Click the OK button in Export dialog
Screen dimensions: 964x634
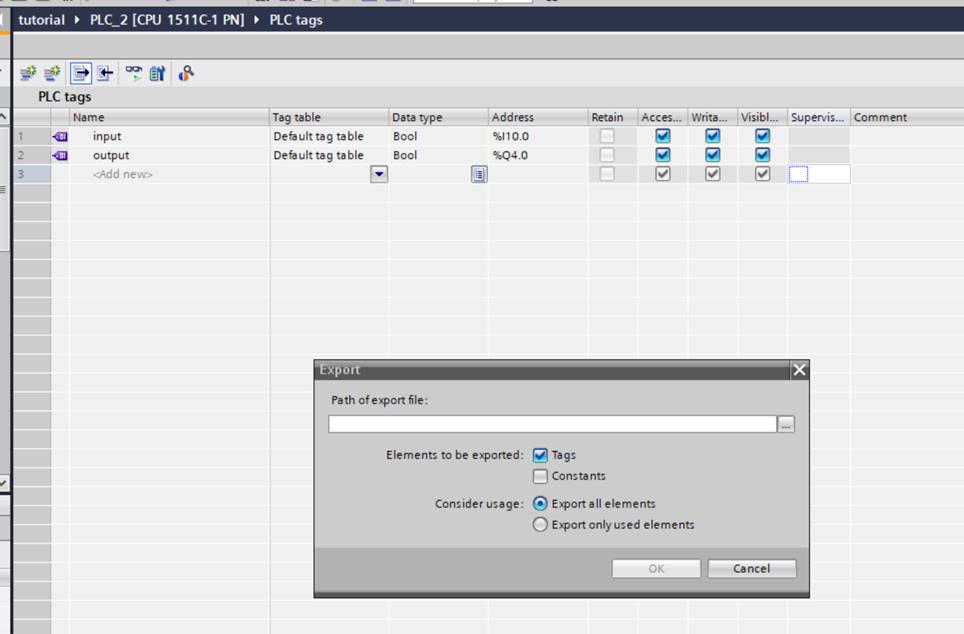(656, 568)
